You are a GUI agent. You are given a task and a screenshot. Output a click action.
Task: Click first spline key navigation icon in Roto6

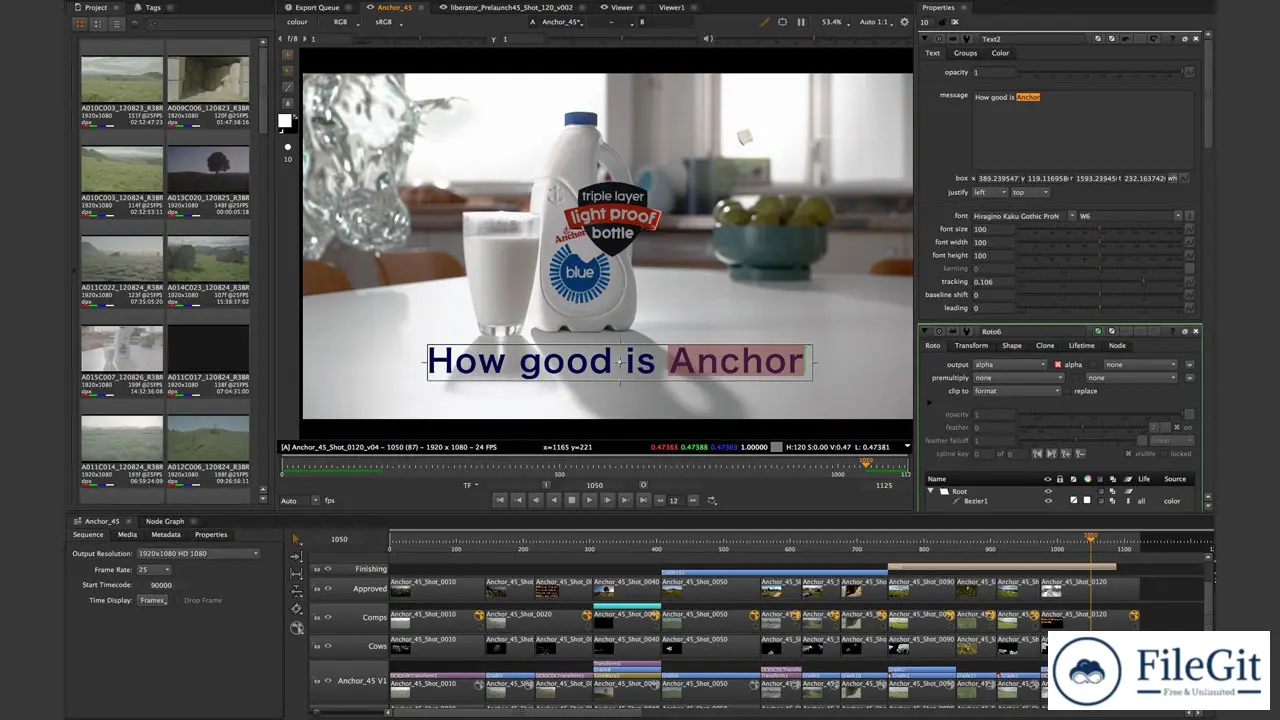coord(1037,454)
